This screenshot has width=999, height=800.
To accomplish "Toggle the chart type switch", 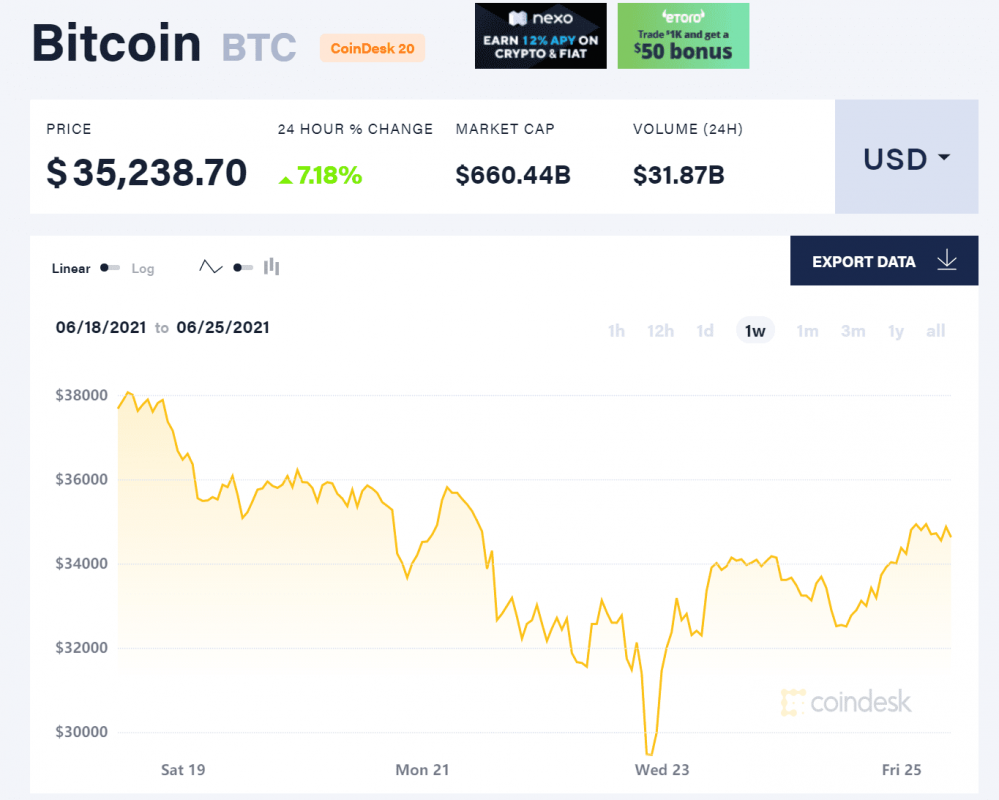I will pyautogui.click(x=238, y=267).
